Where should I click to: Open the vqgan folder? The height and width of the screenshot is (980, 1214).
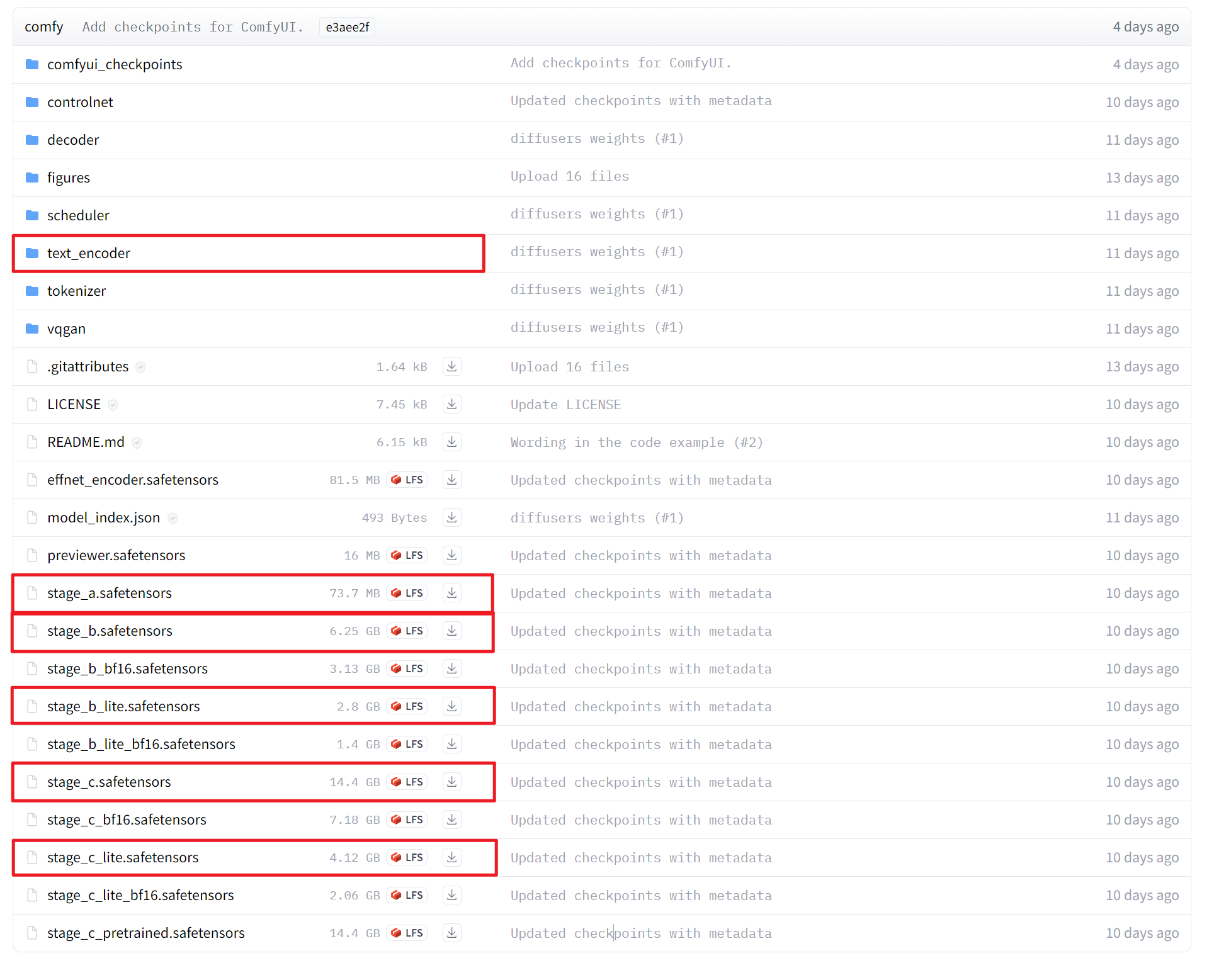coord(66,329)
